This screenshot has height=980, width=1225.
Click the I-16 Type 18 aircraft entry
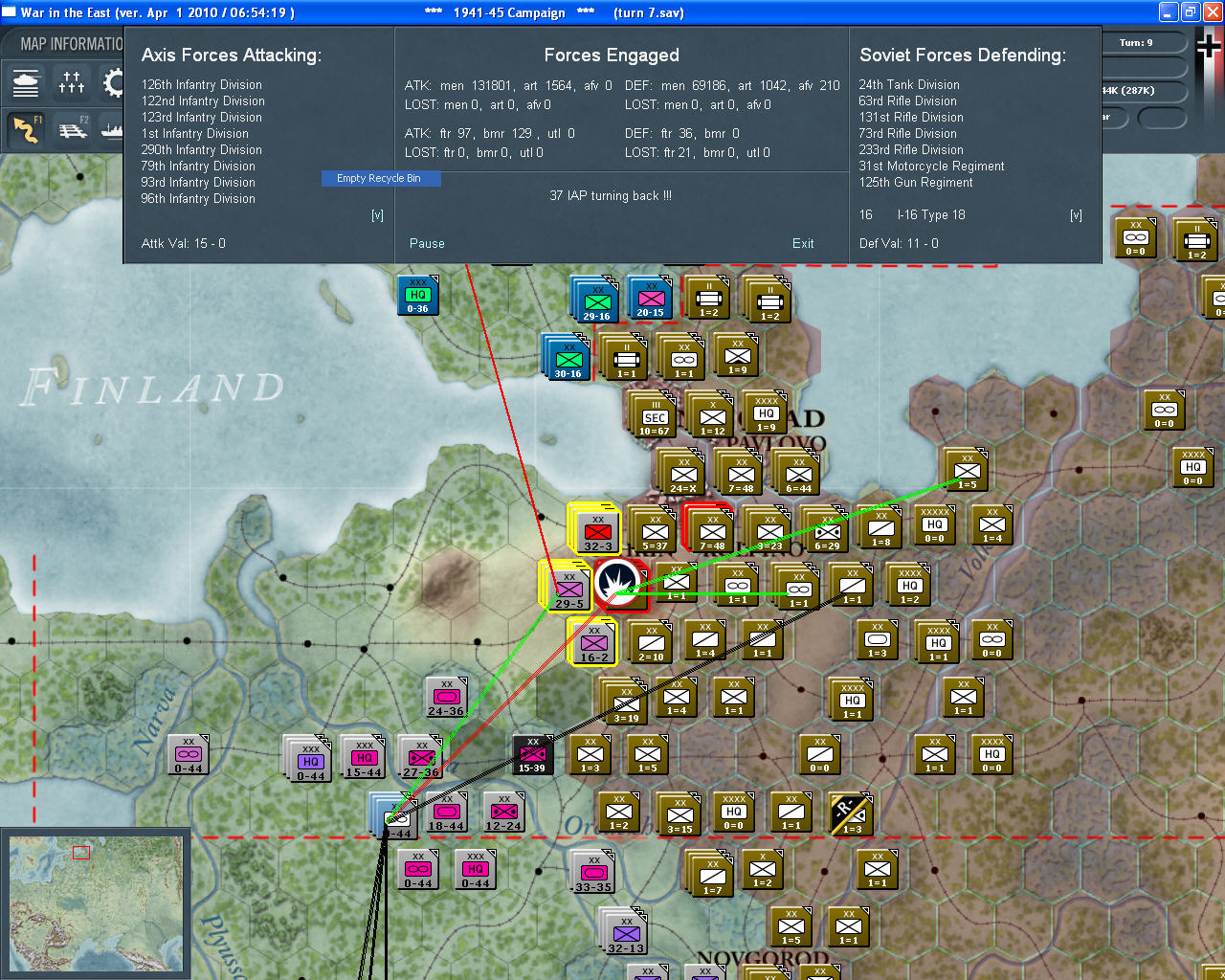[931, 215]
